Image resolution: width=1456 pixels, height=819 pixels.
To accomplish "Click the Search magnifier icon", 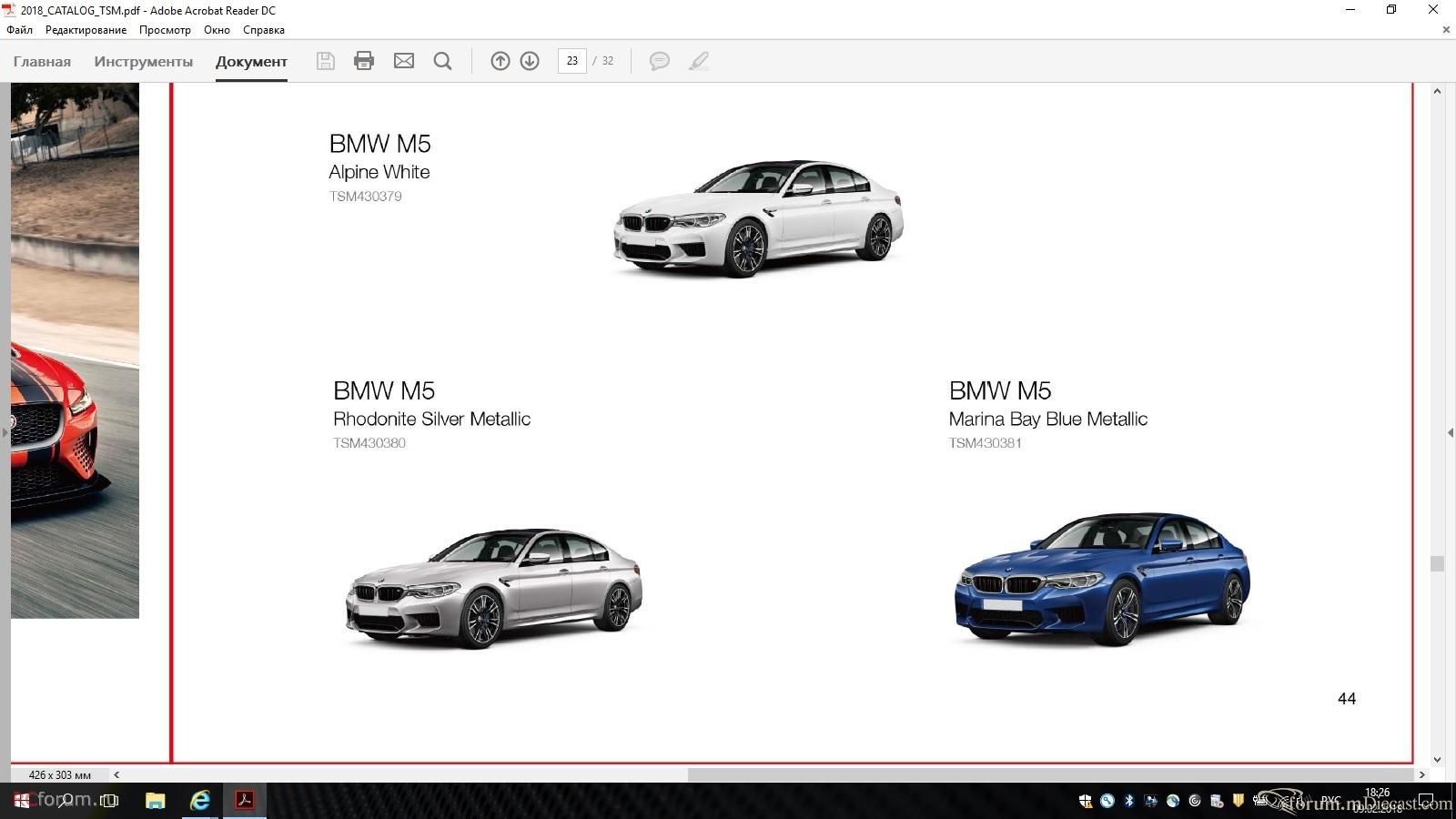I will [443, 61].
